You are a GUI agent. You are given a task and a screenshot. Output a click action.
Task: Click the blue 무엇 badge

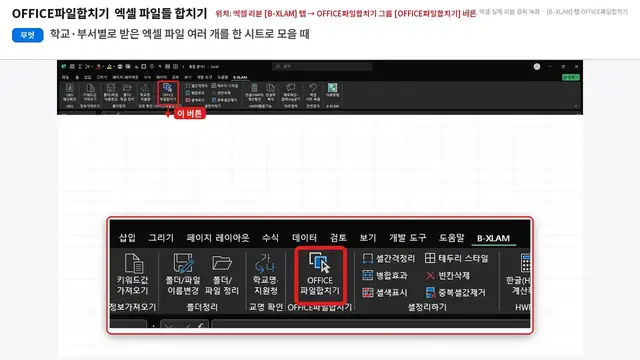[x=27, y=35]
